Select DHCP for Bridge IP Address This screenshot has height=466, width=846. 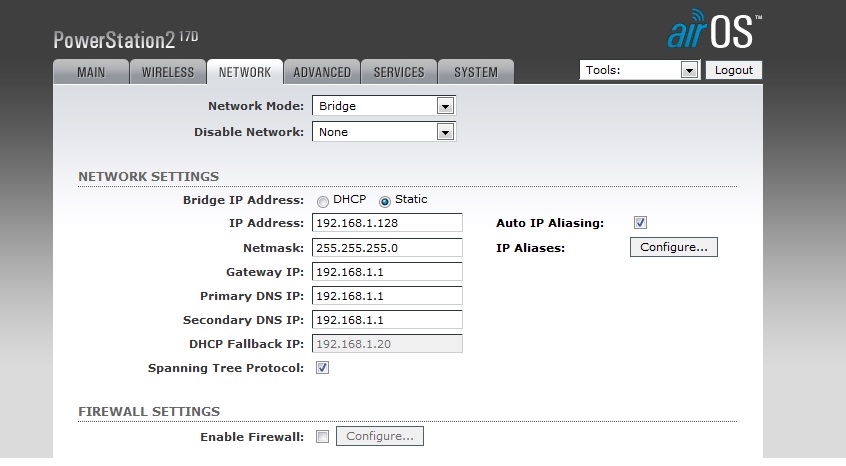click(x=323, y=202)
